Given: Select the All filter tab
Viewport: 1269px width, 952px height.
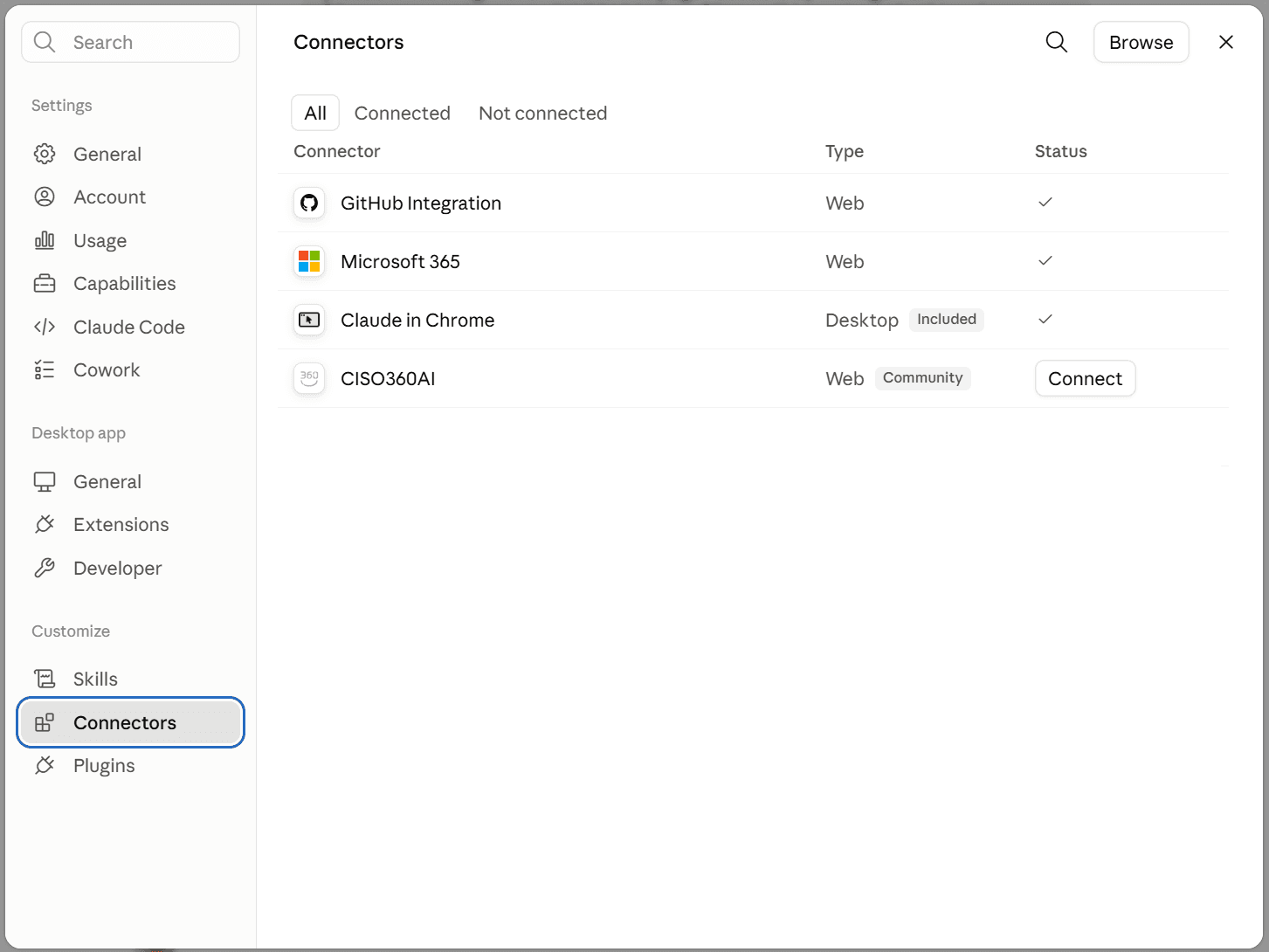Looking at the screenshot, I should click(x=315, y=113).
